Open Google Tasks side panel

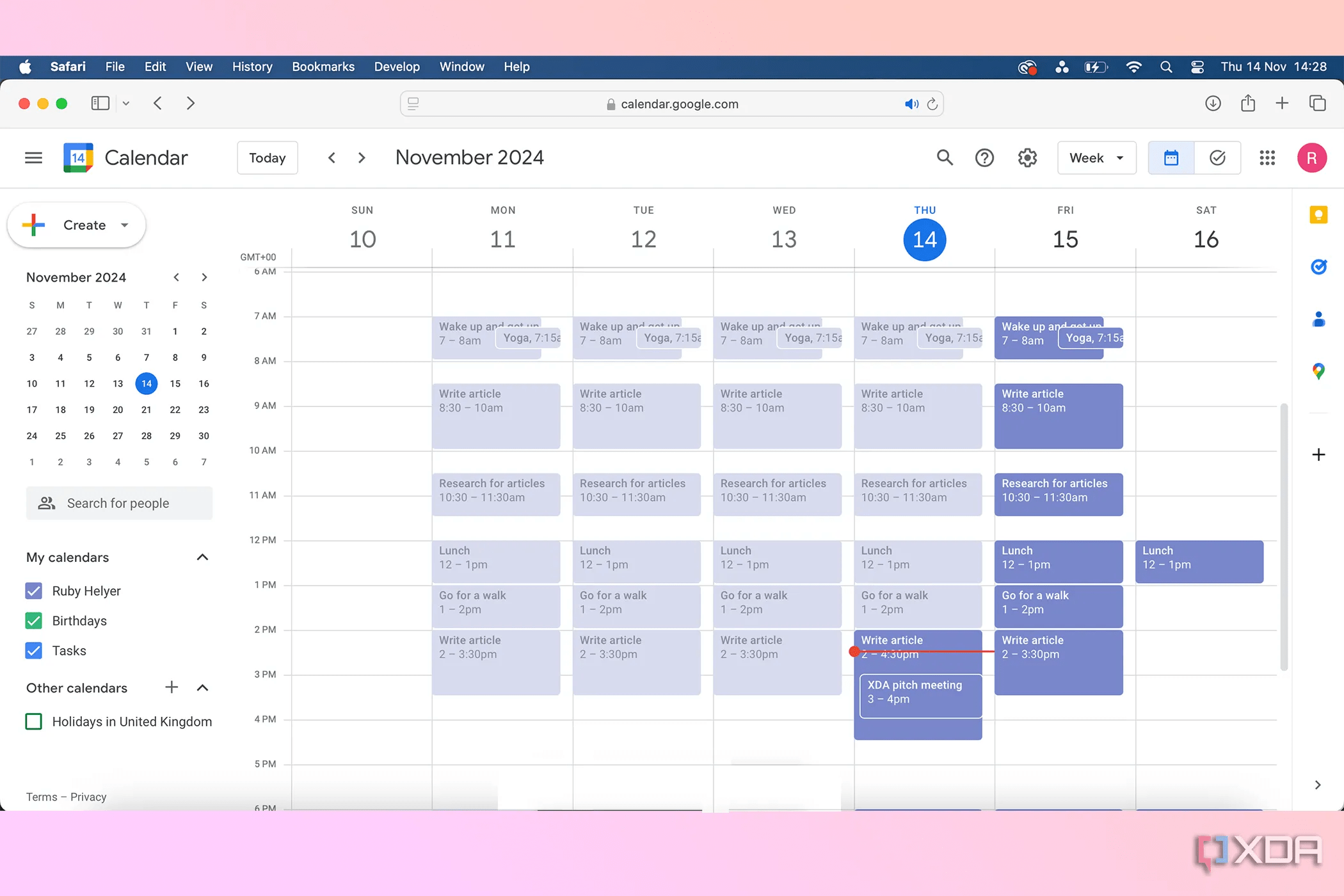[x=1318, y=266]
